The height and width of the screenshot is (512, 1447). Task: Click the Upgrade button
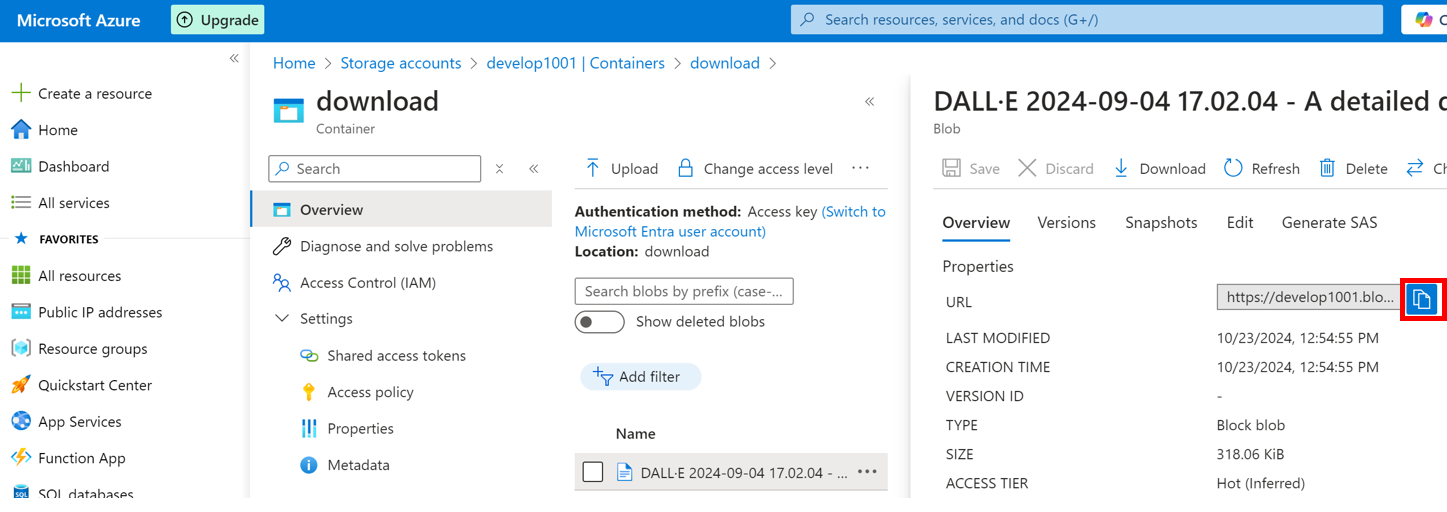click(217, 20)
